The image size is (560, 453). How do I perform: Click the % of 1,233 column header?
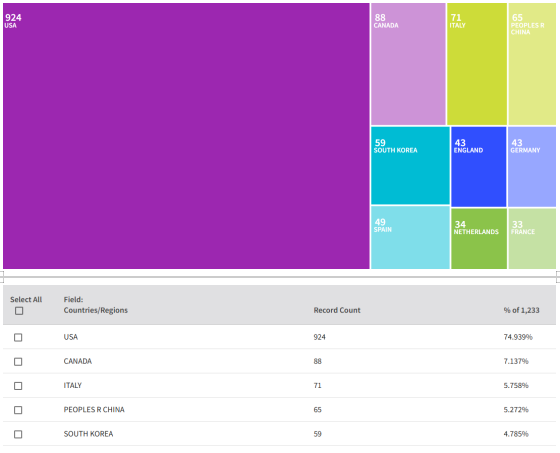(521, 310)
